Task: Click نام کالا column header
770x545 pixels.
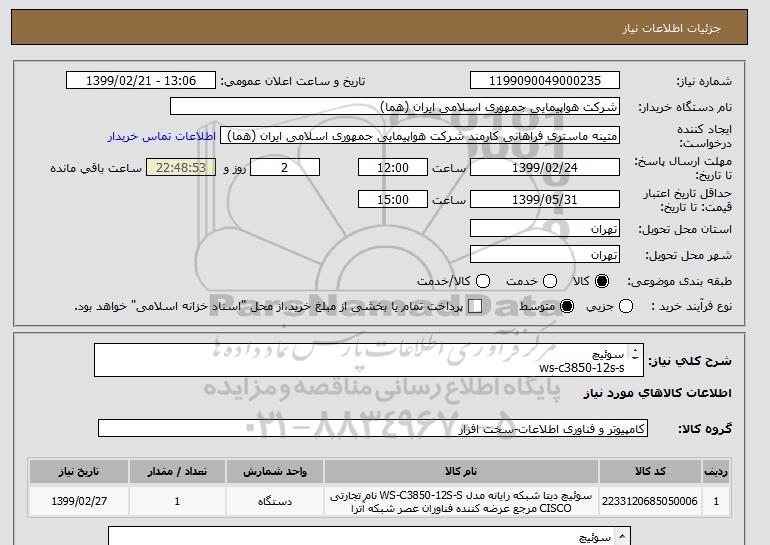Action: [x=461, y=471]
